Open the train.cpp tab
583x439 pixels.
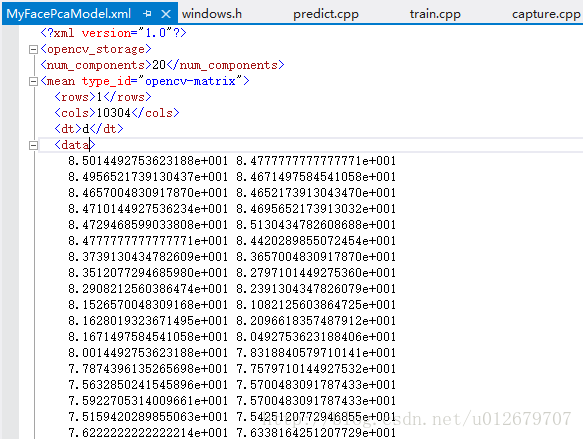point(435,14)
